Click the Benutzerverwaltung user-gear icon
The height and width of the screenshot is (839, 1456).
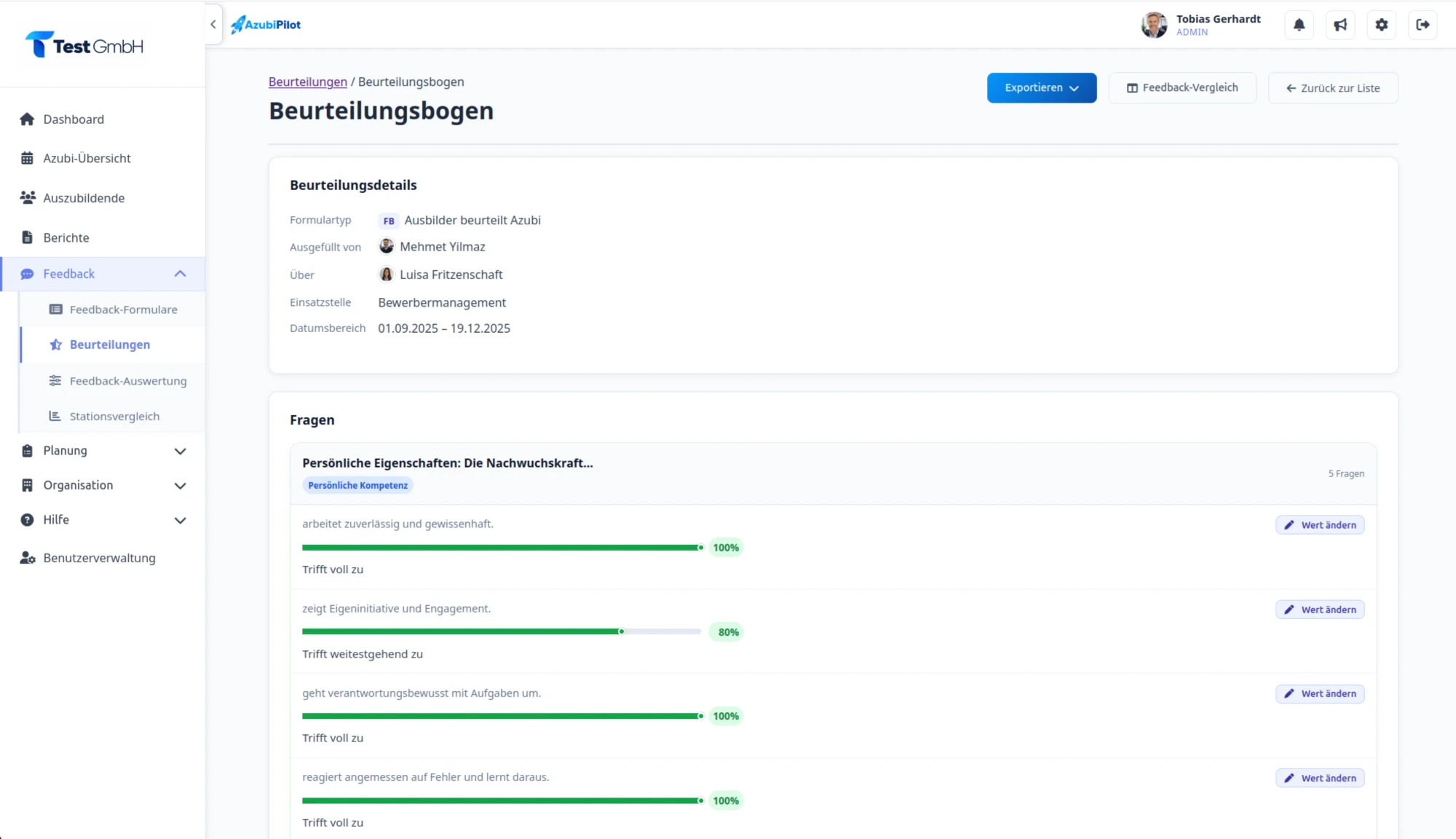click(28, 558)
